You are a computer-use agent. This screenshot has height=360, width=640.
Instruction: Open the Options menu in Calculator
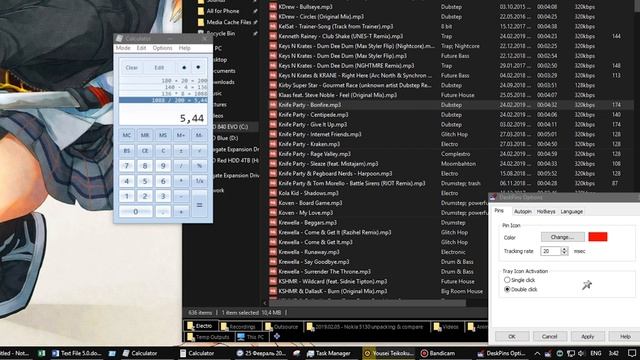point(162,48)
